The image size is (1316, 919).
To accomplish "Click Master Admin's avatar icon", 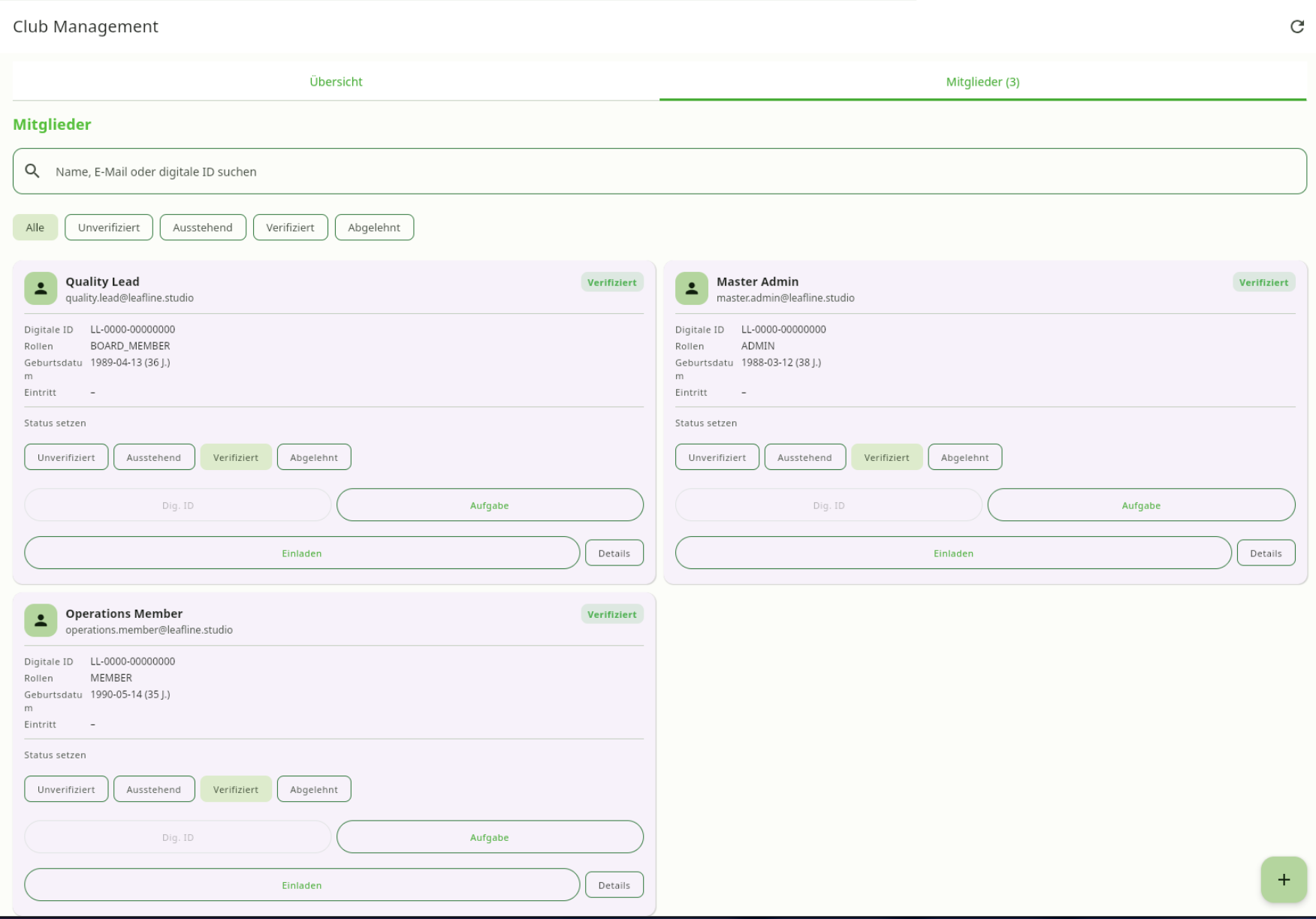I will [691, 288].
